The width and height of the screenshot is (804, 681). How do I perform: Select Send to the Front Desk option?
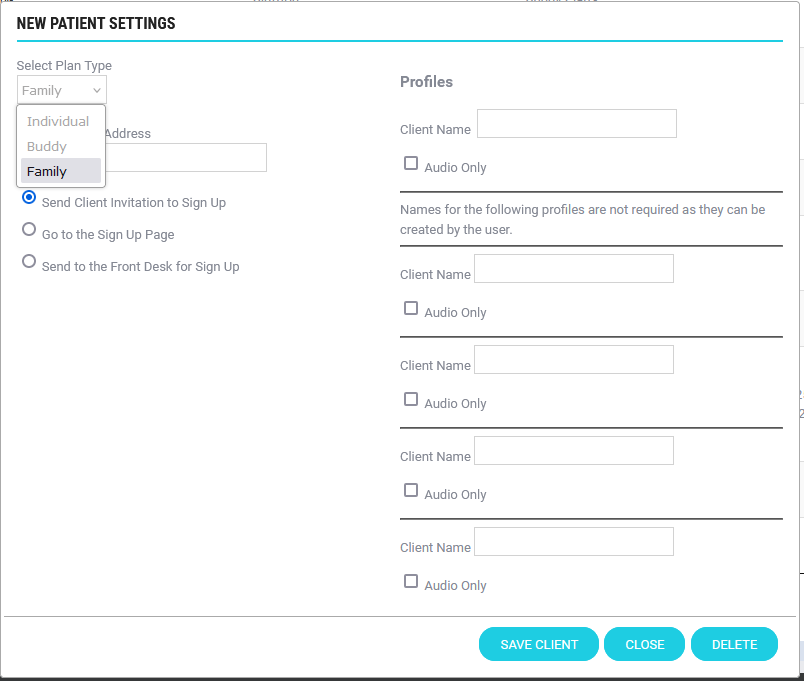(29, 261)
